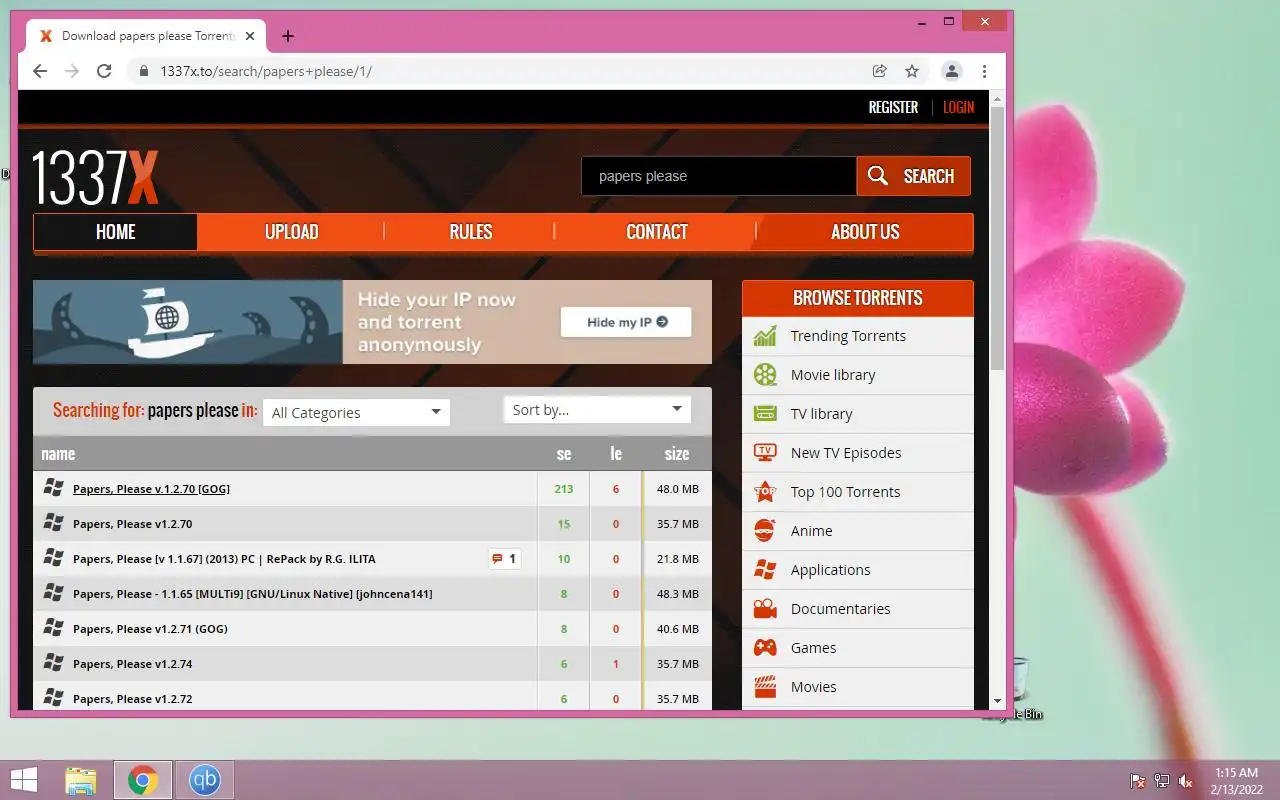Click the scrollbar down arrow
The width and height of the screenshot is (1280, 800).
997,702
